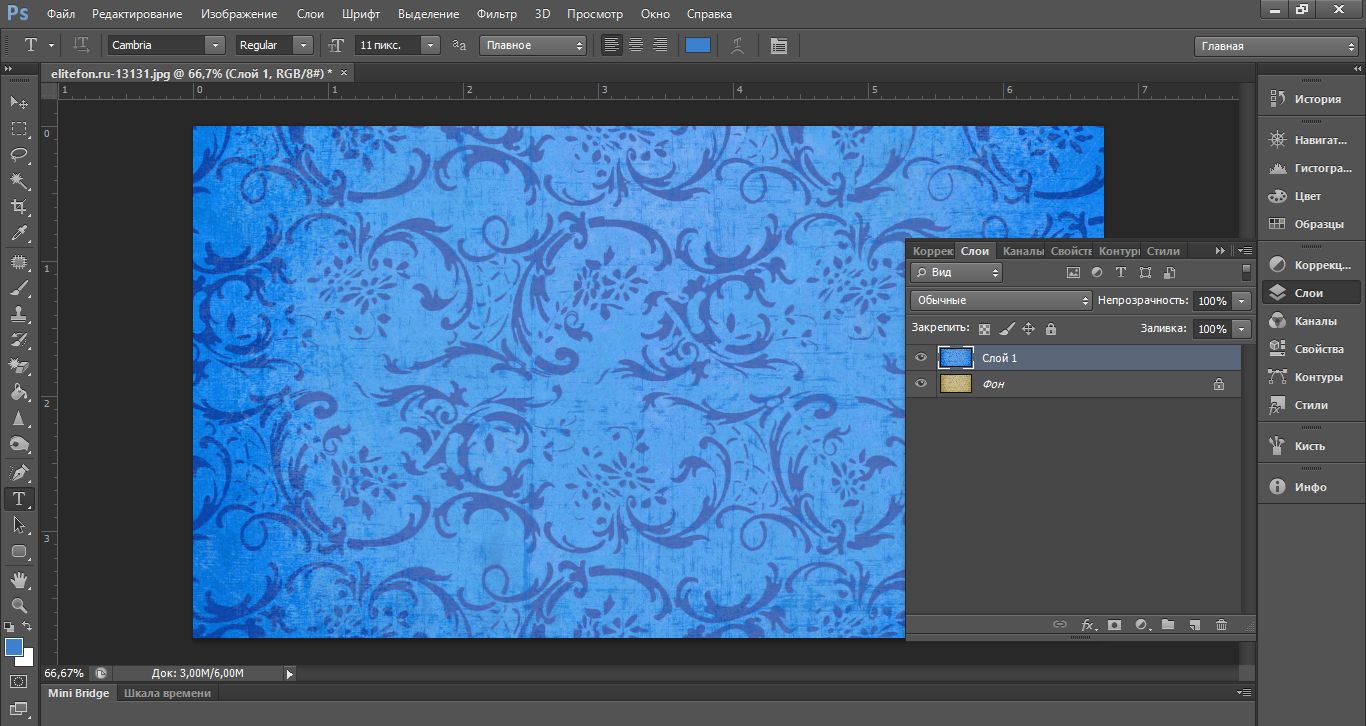1366x726 pixels.
Task: Open the Обычные blend mode dropdown
Action: click(1001, 300)
